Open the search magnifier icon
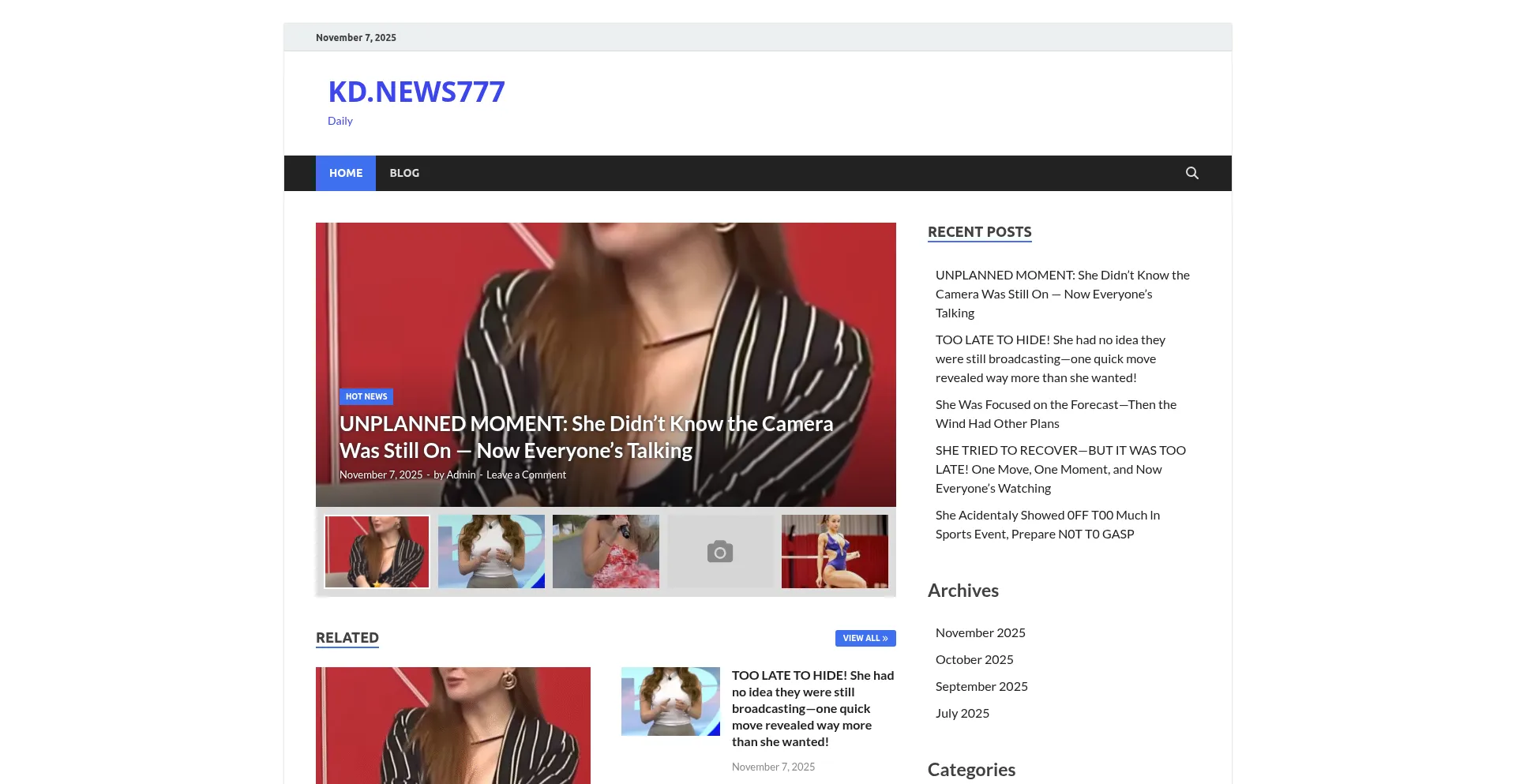Viewport: 1516px width, 784px height. [1191, 173]
